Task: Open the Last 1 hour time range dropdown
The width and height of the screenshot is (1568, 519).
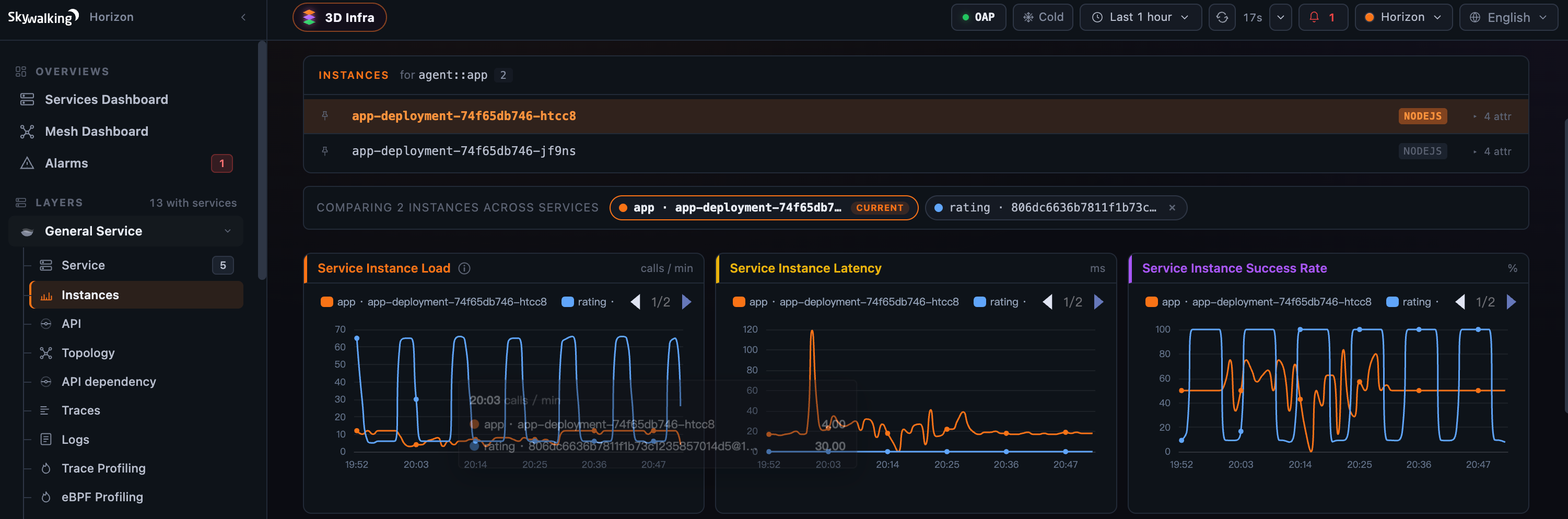Action: [x=1140, y=17]
